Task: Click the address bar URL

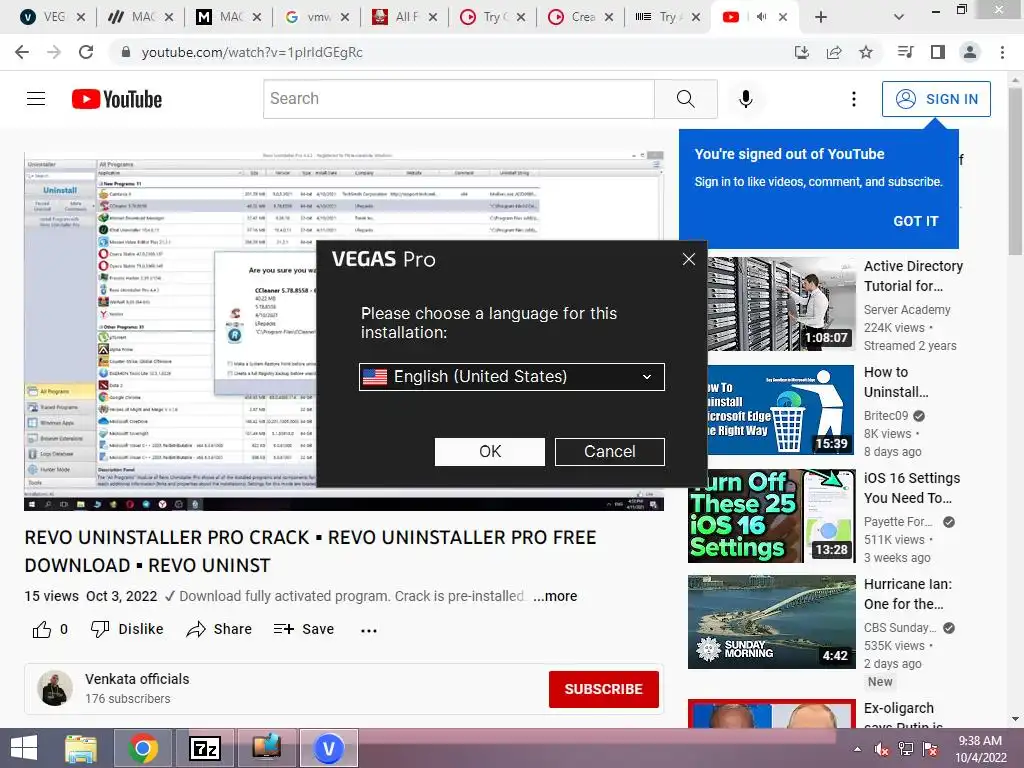Action: (252, 52)
